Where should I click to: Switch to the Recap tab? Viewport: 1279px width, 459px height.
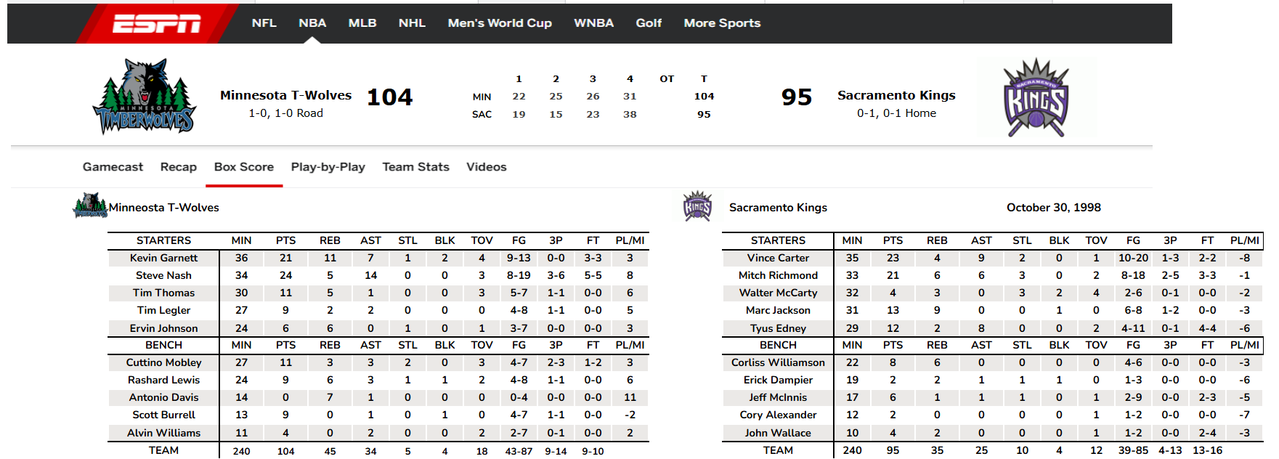point(179,167)
